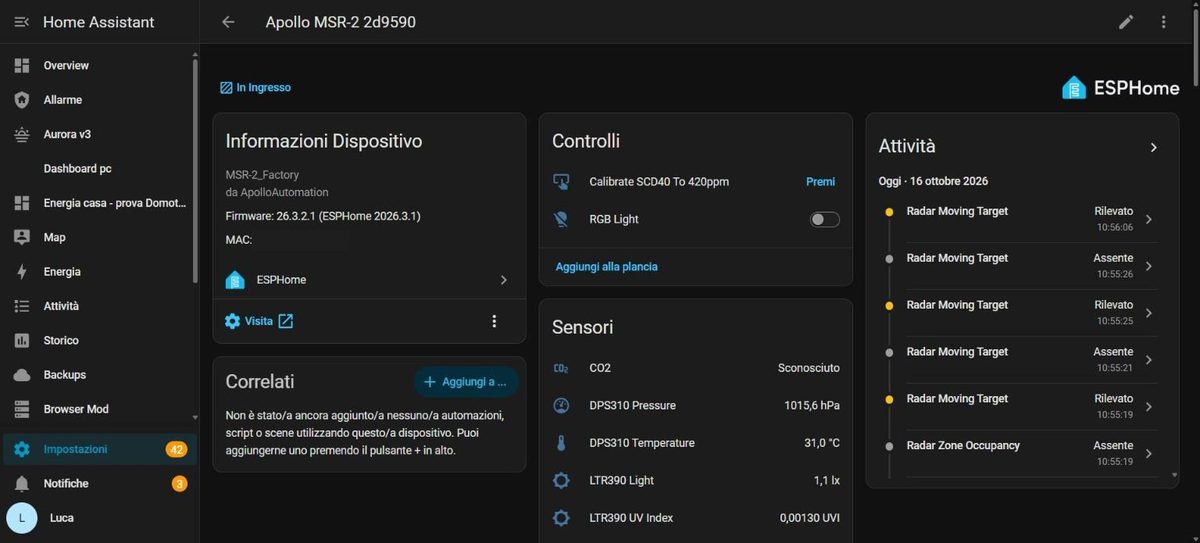The height and width of the screenshot is (543, 1200).
Task: Expand the Attività panel chevron
Action: coord(1153,147)
